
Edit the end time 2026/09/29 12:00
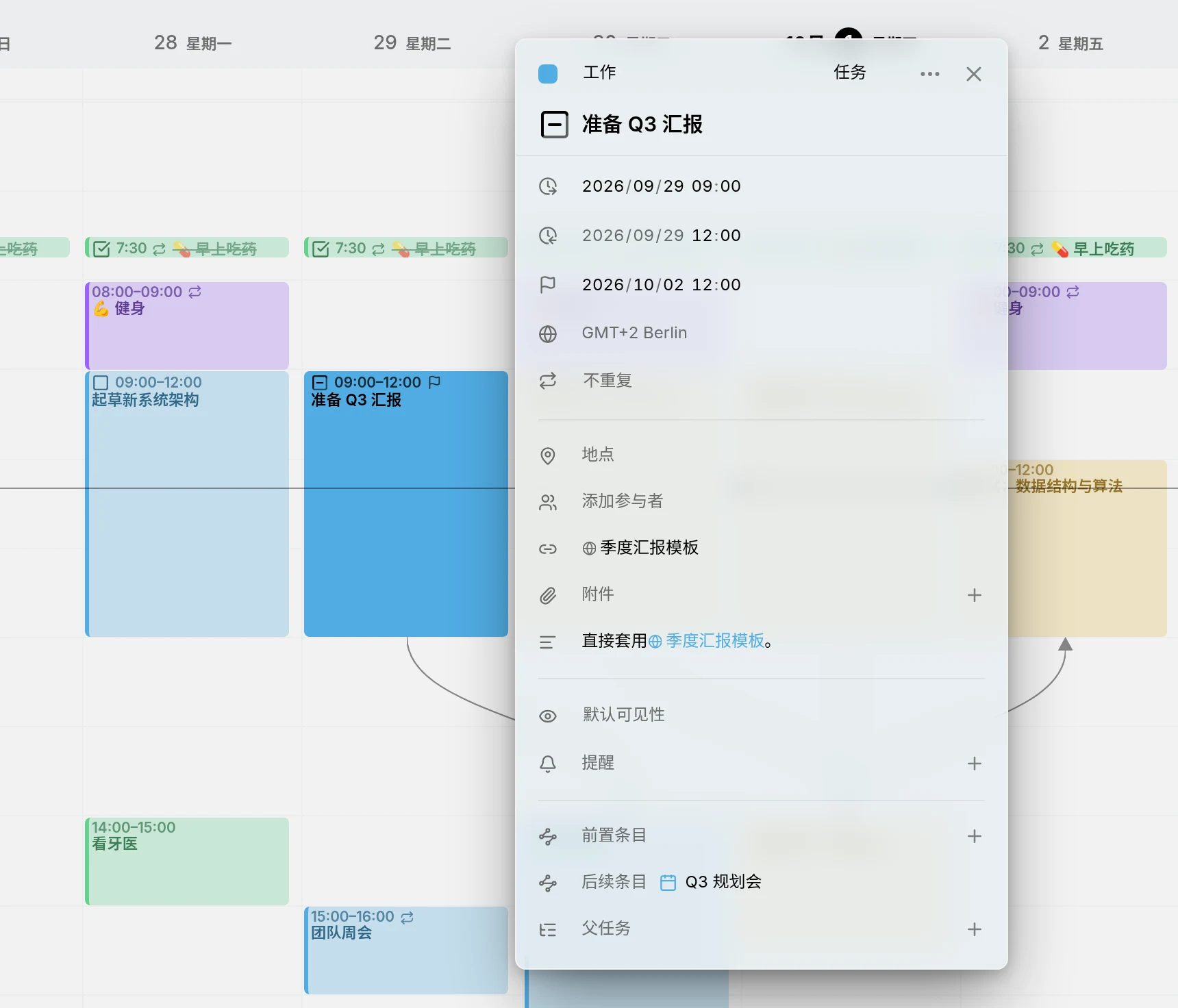click(661, 236)
